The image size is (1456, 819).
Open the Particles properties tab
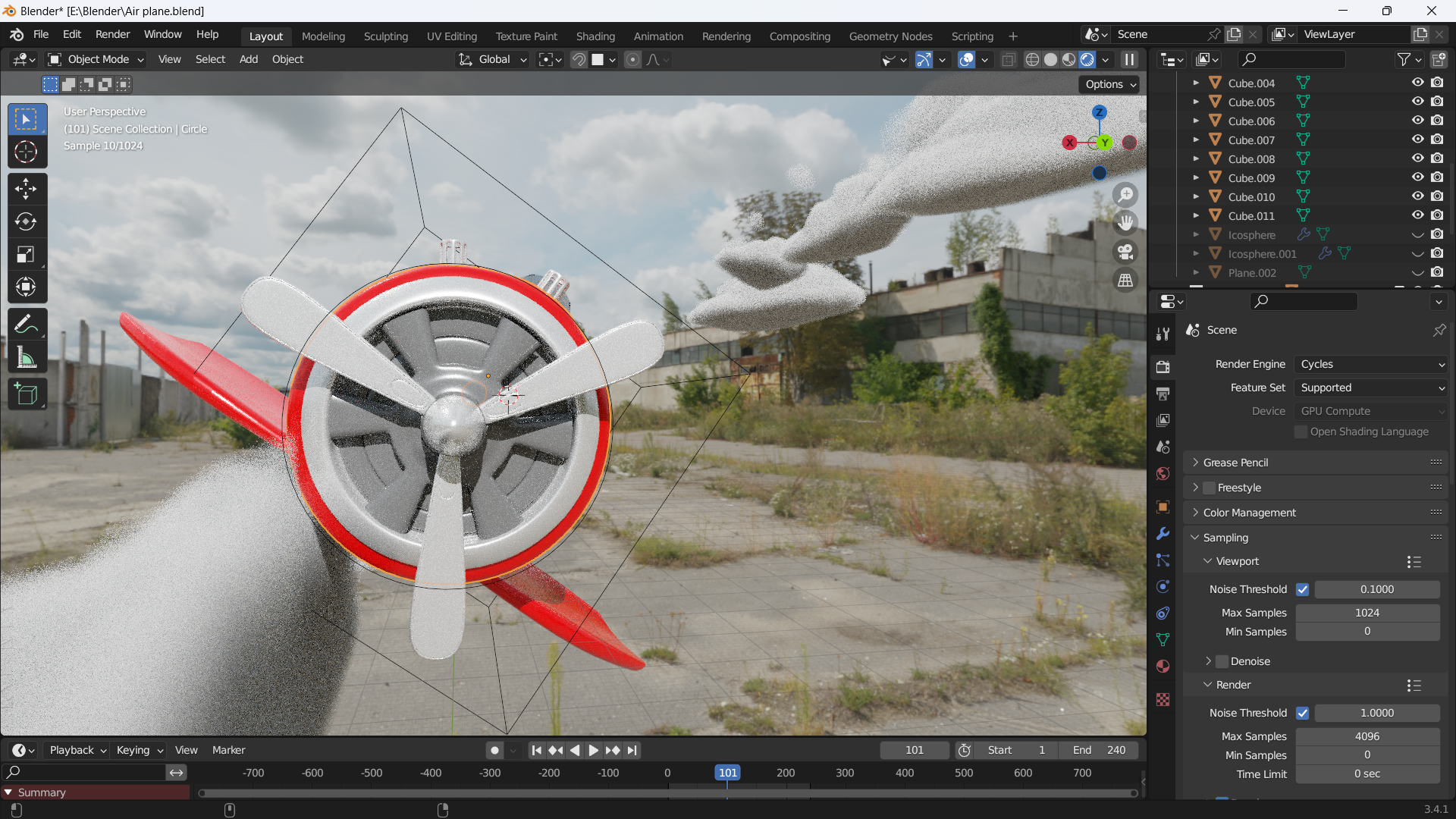(1163, 560)
